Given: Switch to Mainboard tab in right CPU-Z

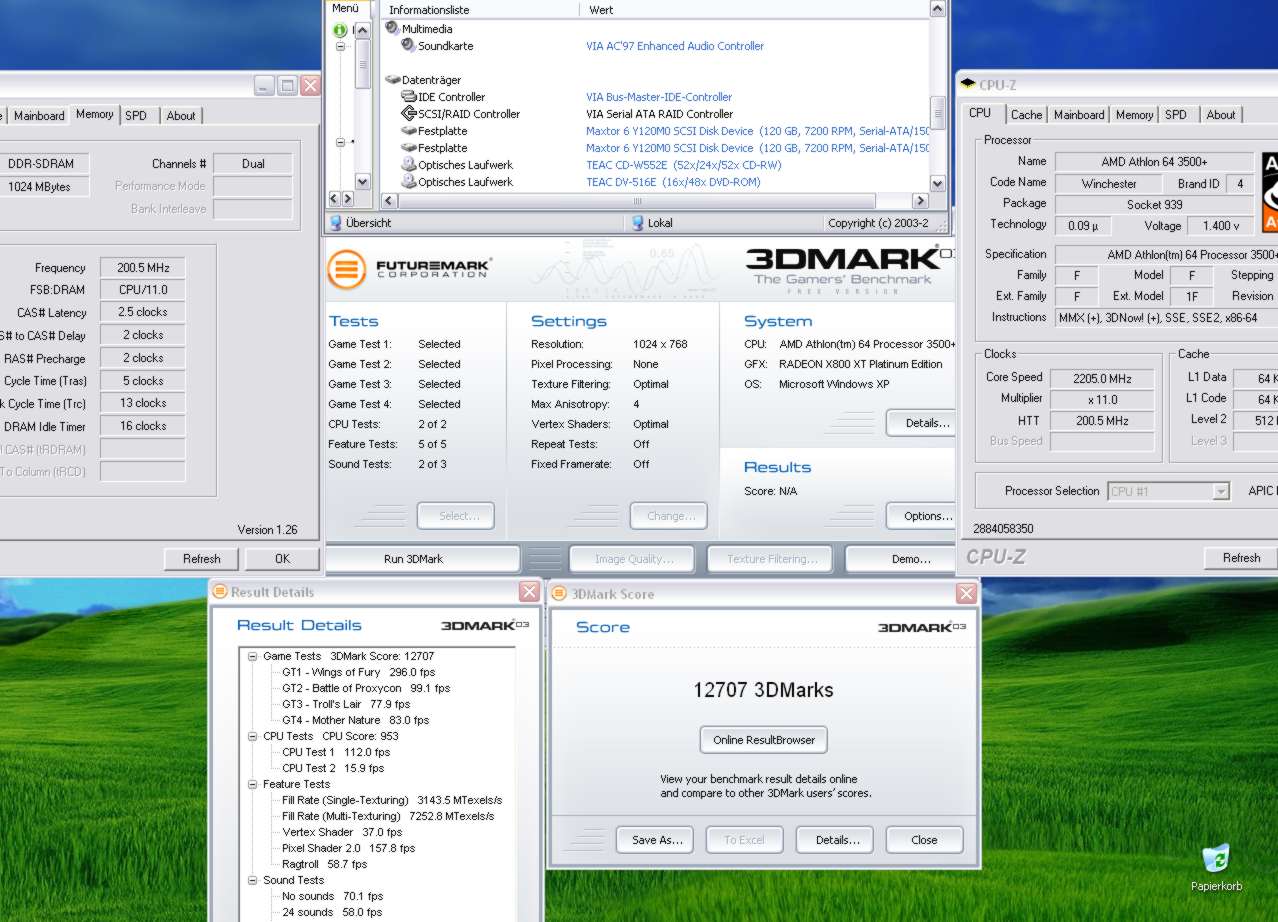Looking at the screenshot, I should (1079, 115).
